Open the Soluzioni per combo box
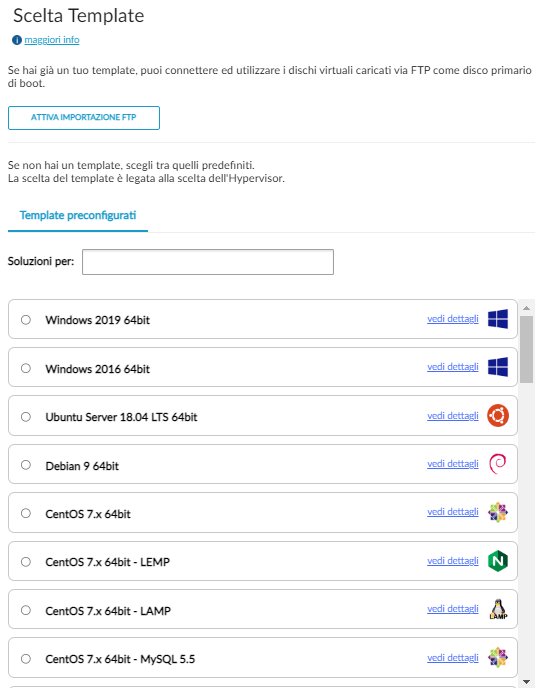Screen dimensions: 543x688 click(208, 262)
